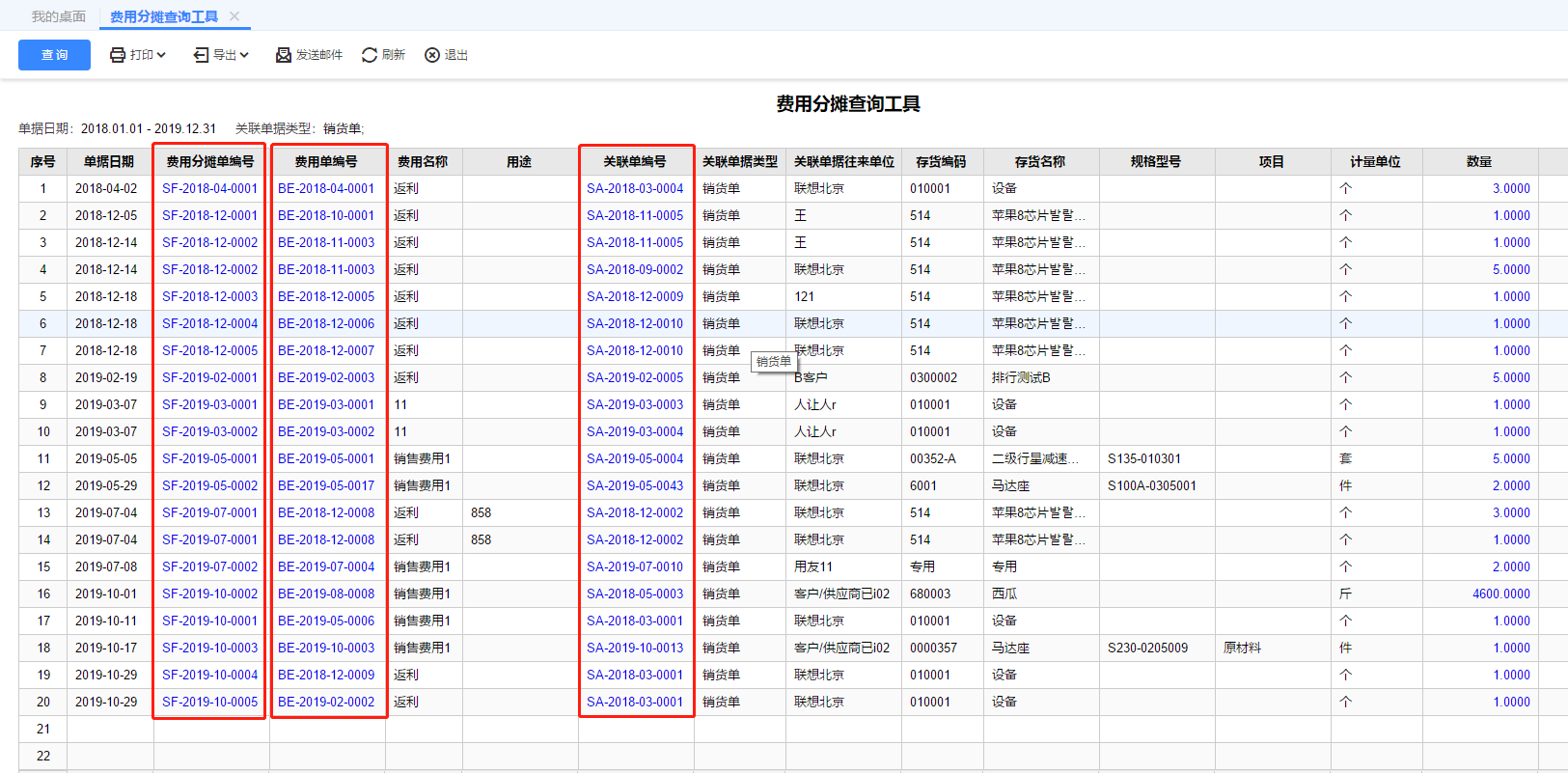The image size is (1568, 773).
Task: Expand the 导出 dropdown arrow
Action: point(244,55)
